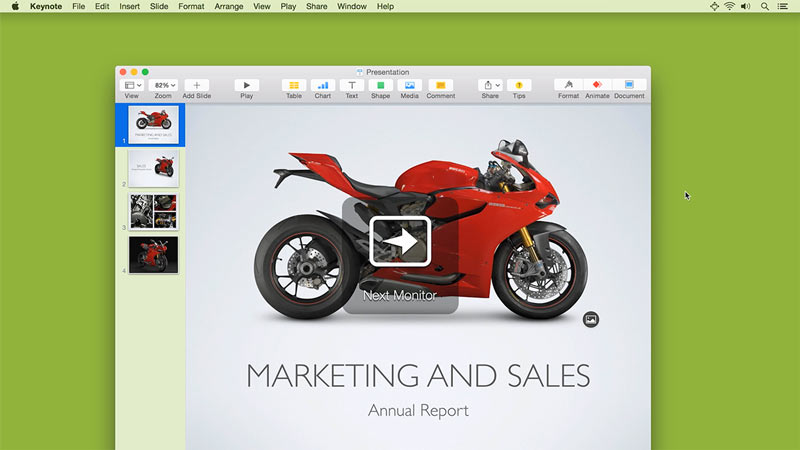Image resolution: width=800 pixels, height=450 pixels.
Task: Add a Comment from the toolbar
Action: pyautogui.click(x=441, y=85)
